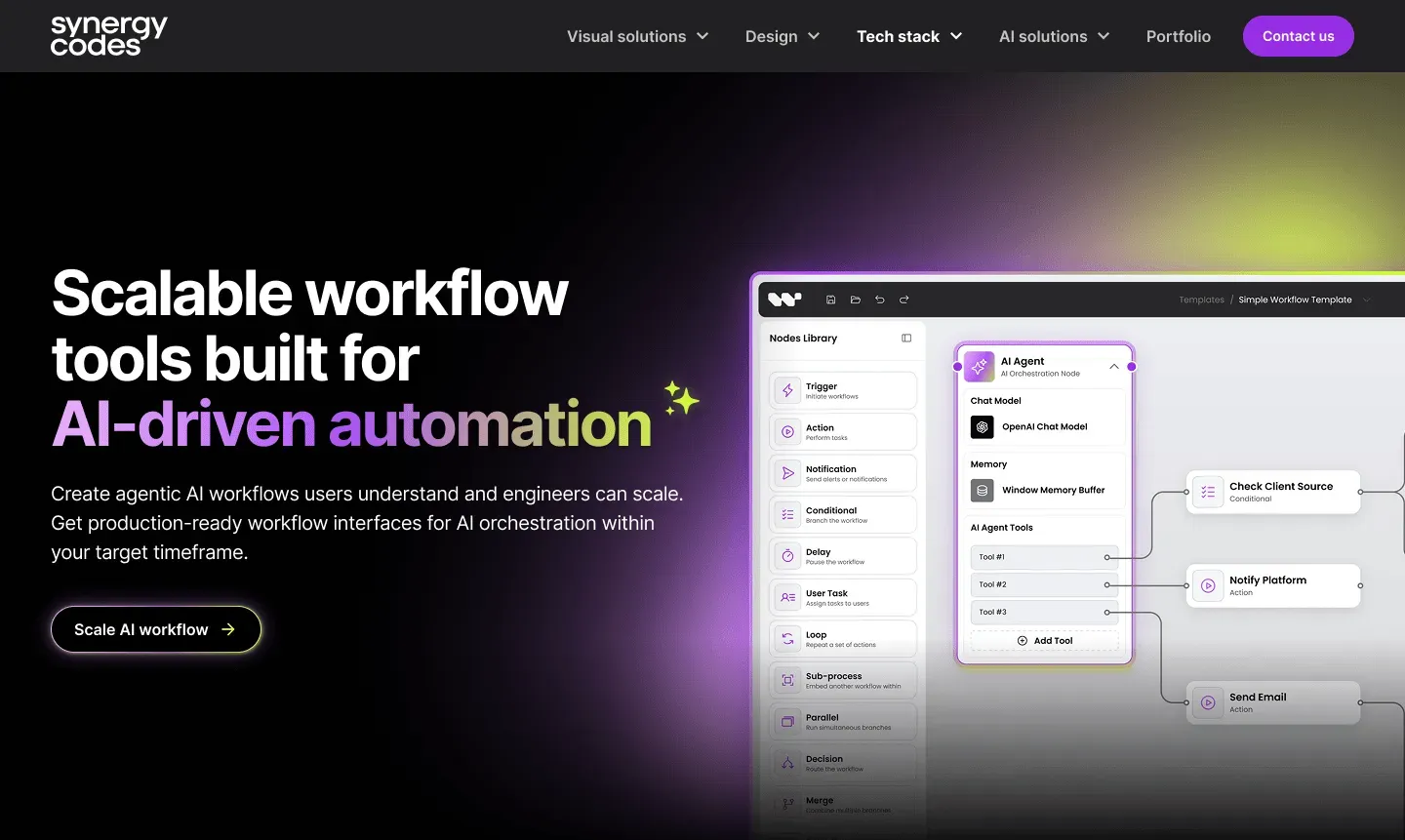Image resolution: width=1405 pixels, height=840 pixels.
Task: Select Tool #2 row in AI Agent
Action: point(1044,584)
